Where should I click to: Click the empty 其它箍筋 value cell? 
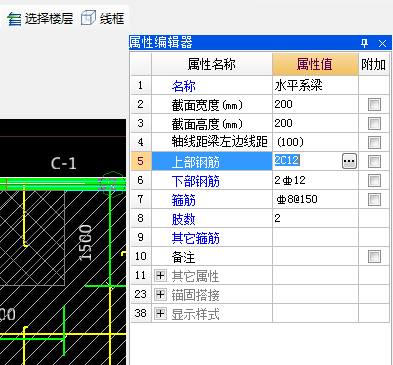pos(315,237)
